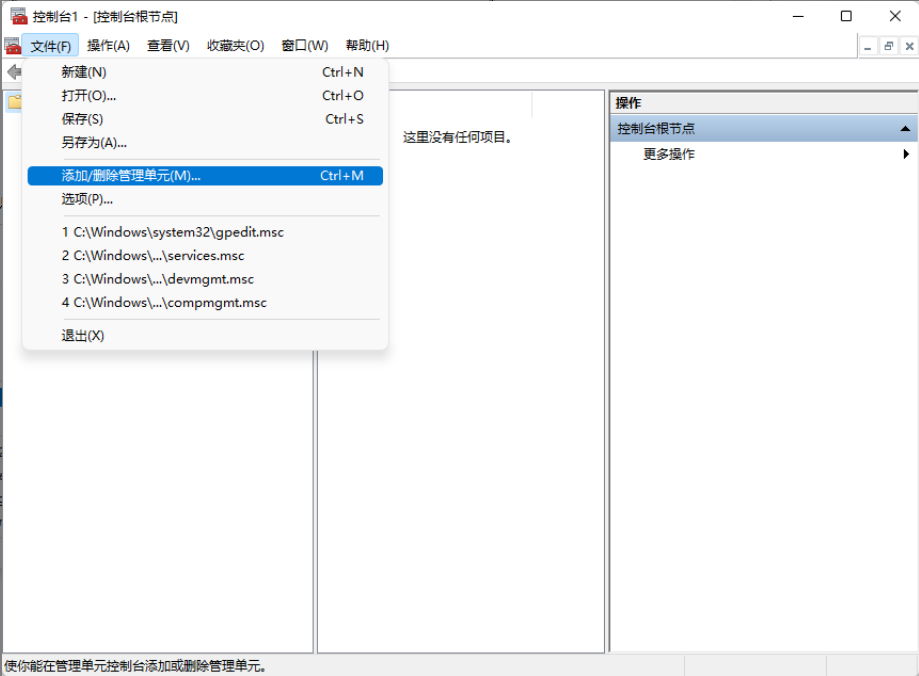919x676 pixels.
Task: Open recent file devmgmt.msc
Action: pyautogui.click(x=205, y=279)
